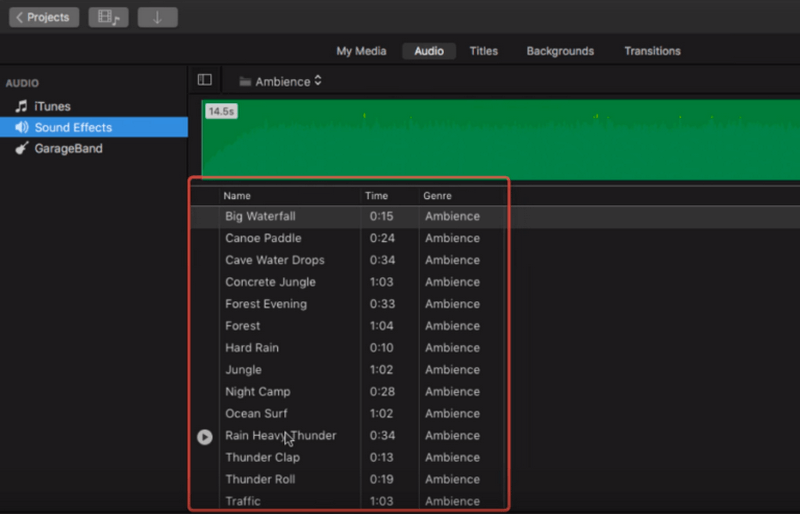Click the 0:15 time of Big Waterfall
The height and width of the screenshot is (514, 800).
pyautogui.click(x=382, y=216)
